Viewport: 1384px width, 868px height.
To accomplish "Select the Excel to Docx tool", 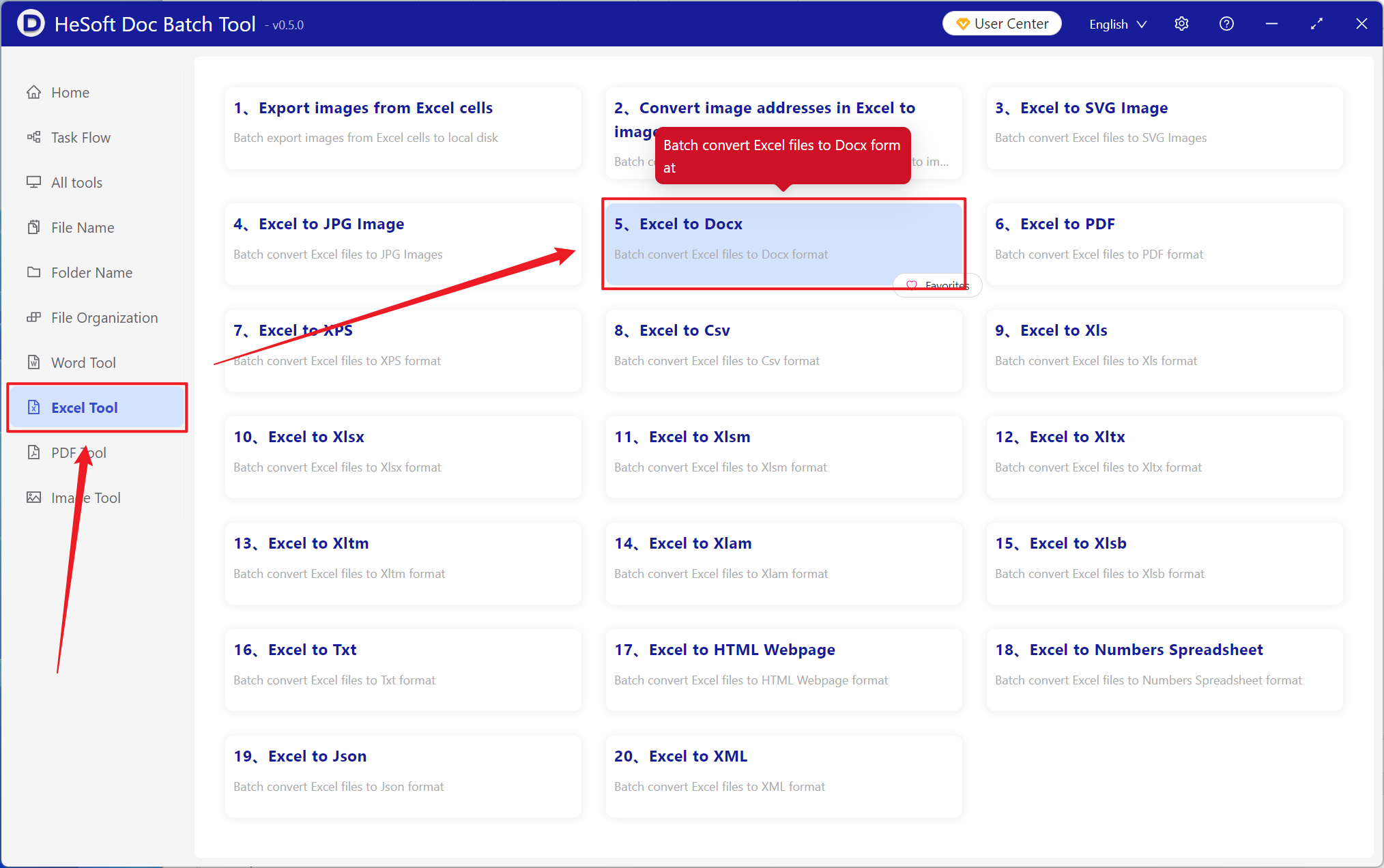I will (783, 244).
